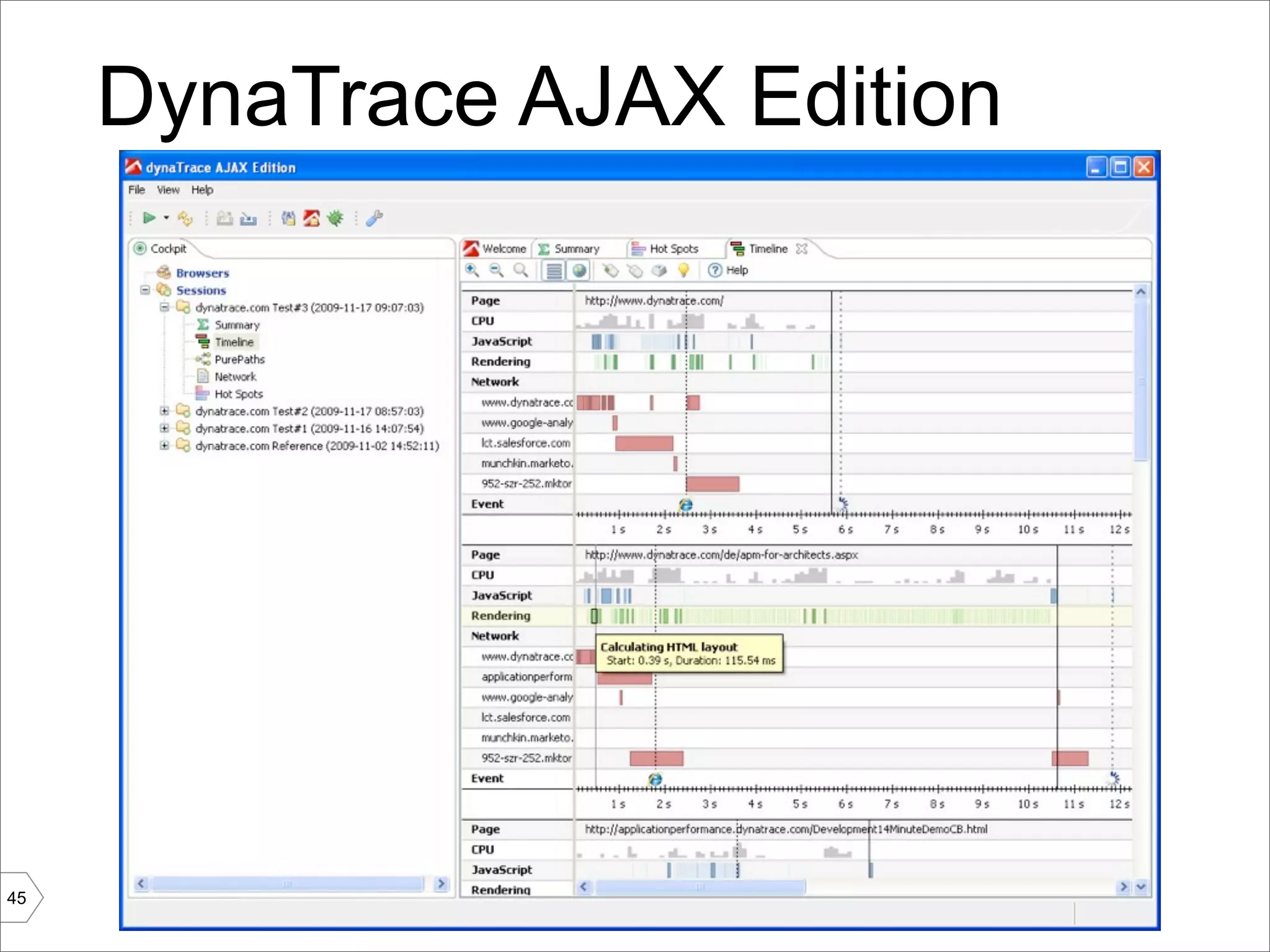
Task: Open the File menu
Action: [136, 190]
